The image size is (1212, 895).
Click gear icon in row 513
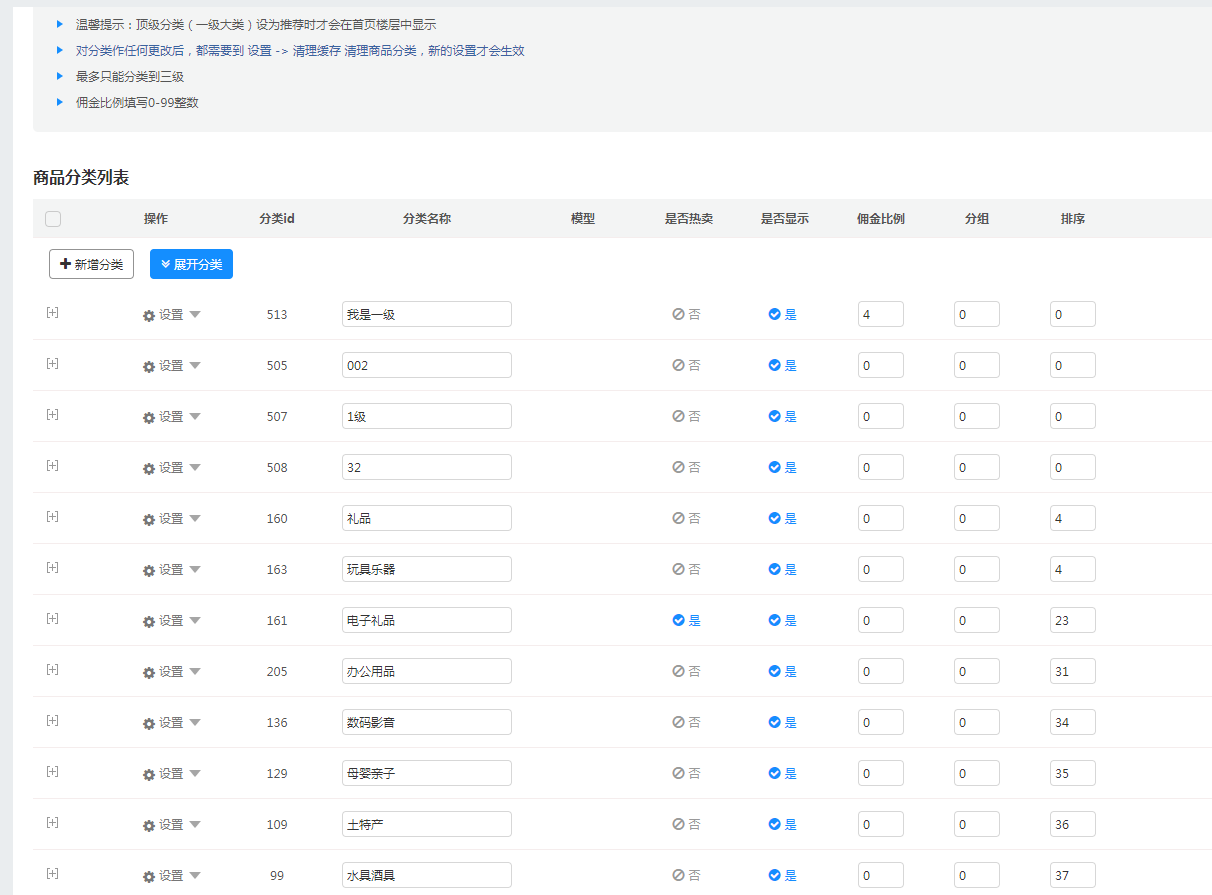pos(149,315)
